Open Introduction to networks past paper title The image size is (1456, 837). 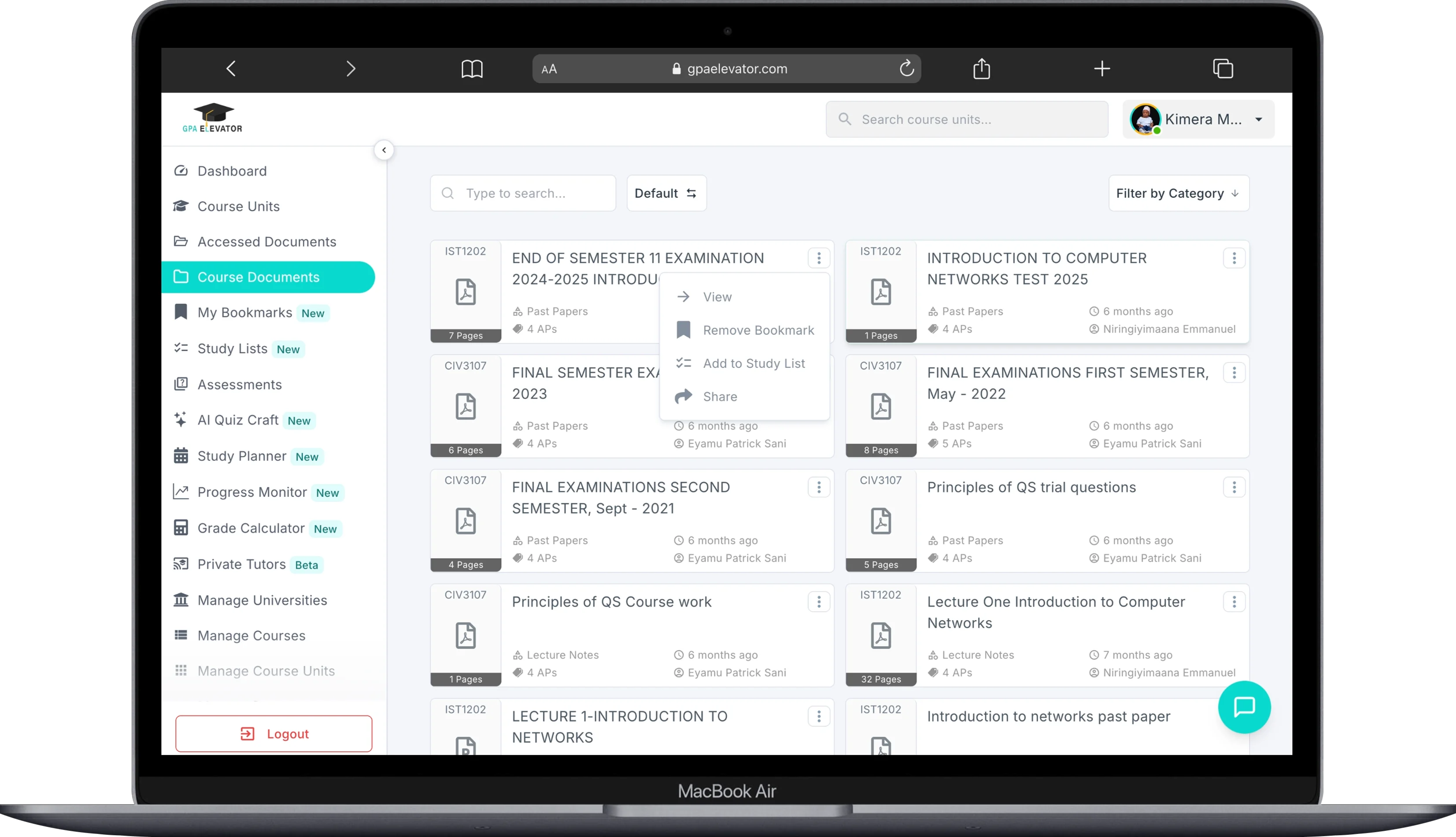[x=1049, y=716]
